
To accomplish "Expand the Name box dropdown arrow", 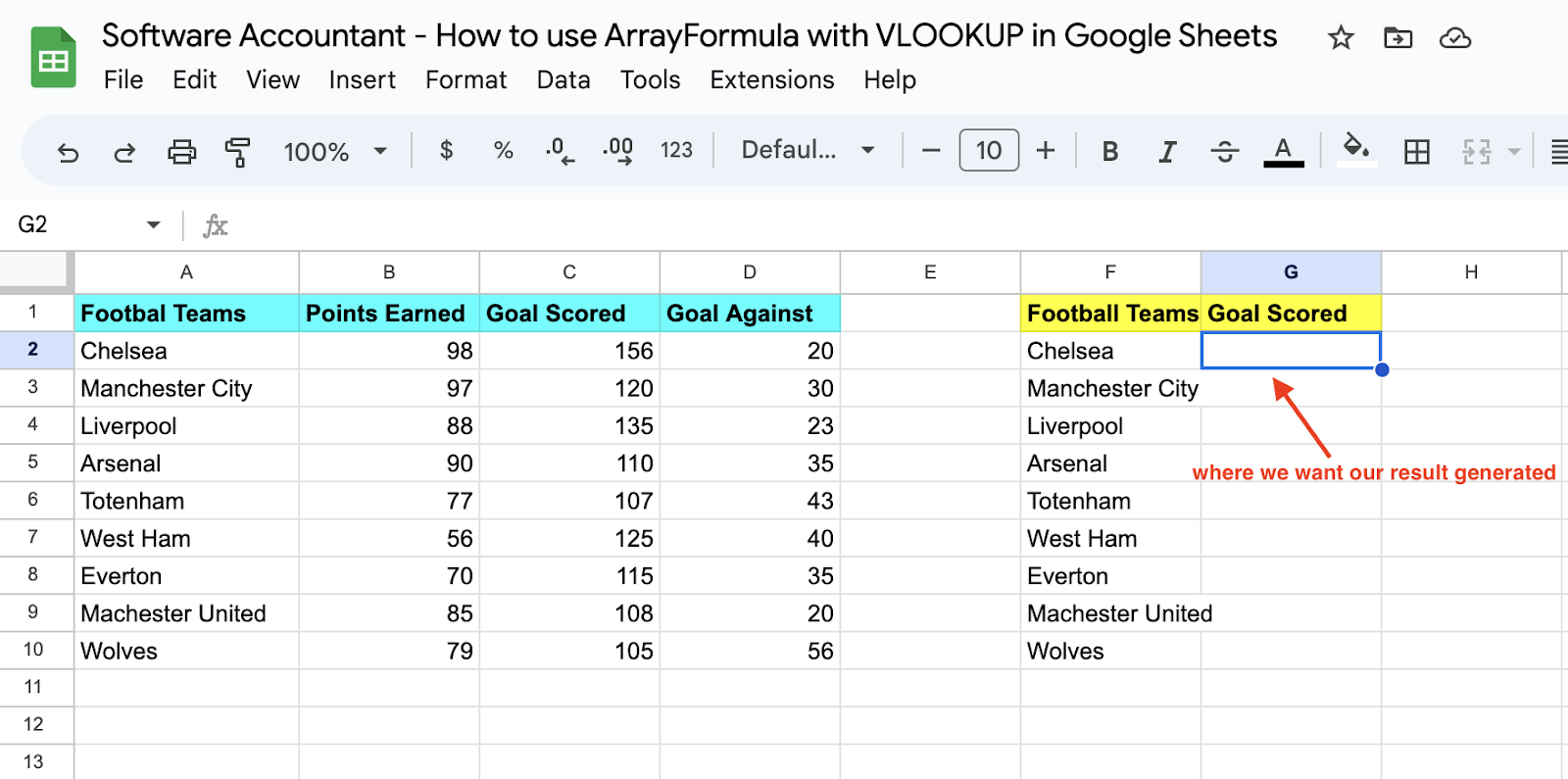I will click(x=153, y=225).
